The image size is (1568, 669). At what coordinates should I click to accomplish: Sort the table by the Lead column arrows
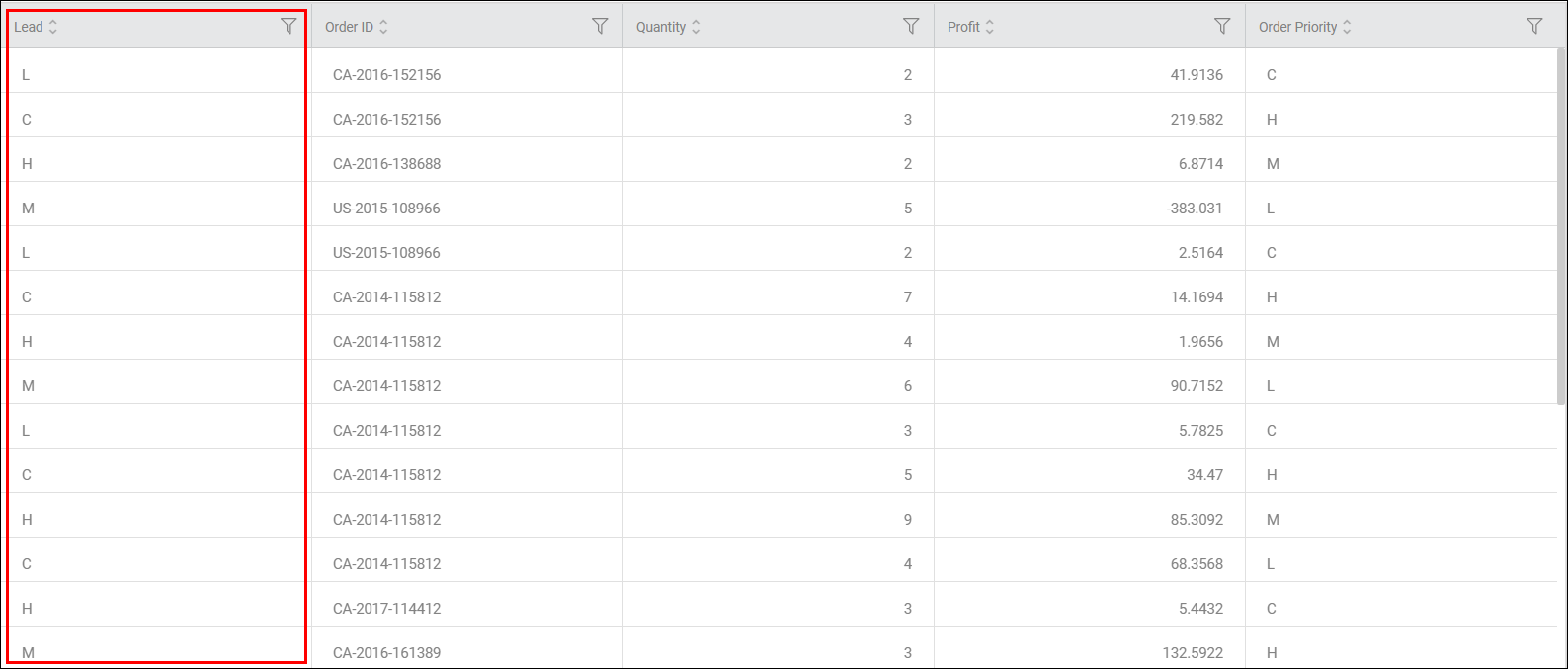(x=53, y=26)
